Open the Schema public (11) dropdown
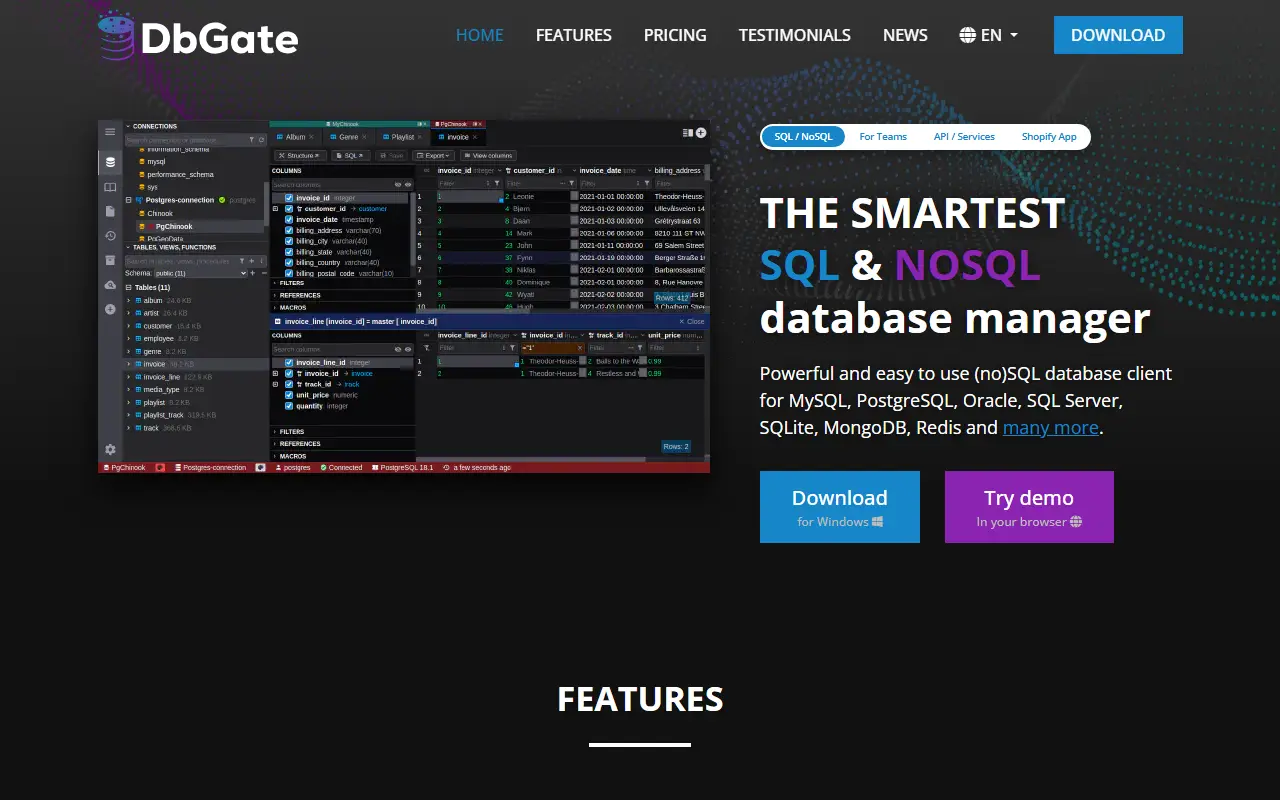 (x=199, y=273)
